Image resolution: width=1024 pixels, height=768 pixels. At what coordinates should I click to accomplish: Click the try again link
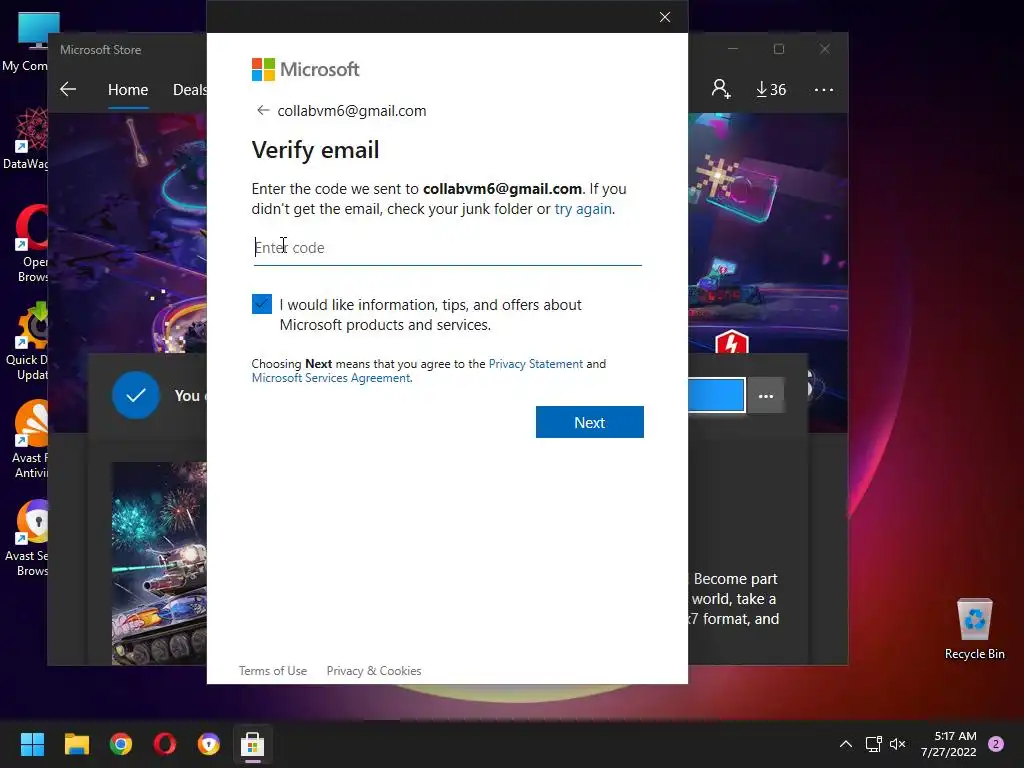point(583,209)
